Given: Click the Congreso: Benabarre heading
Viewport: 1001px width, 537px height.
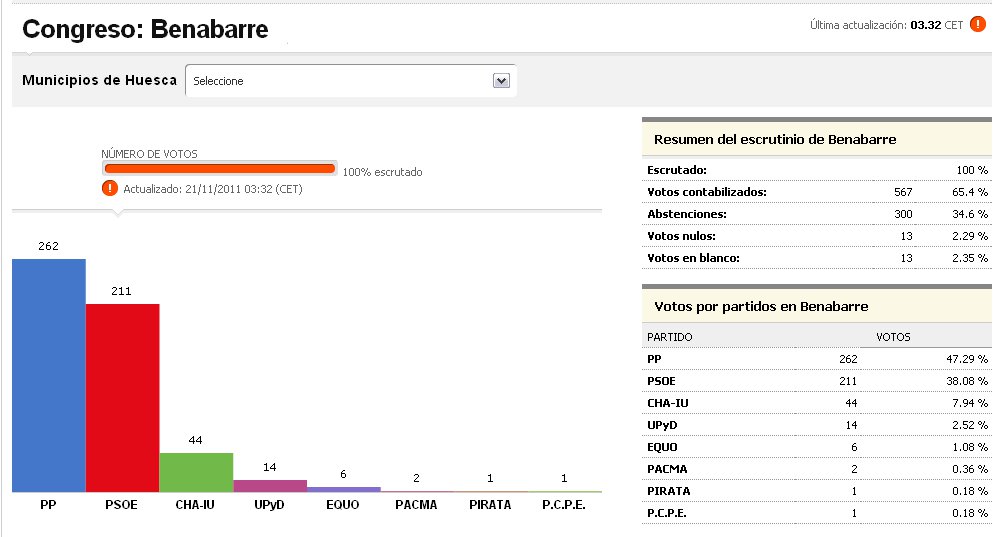Looking at the screenshot, I should pyautogui.click(x=145, y=29).
